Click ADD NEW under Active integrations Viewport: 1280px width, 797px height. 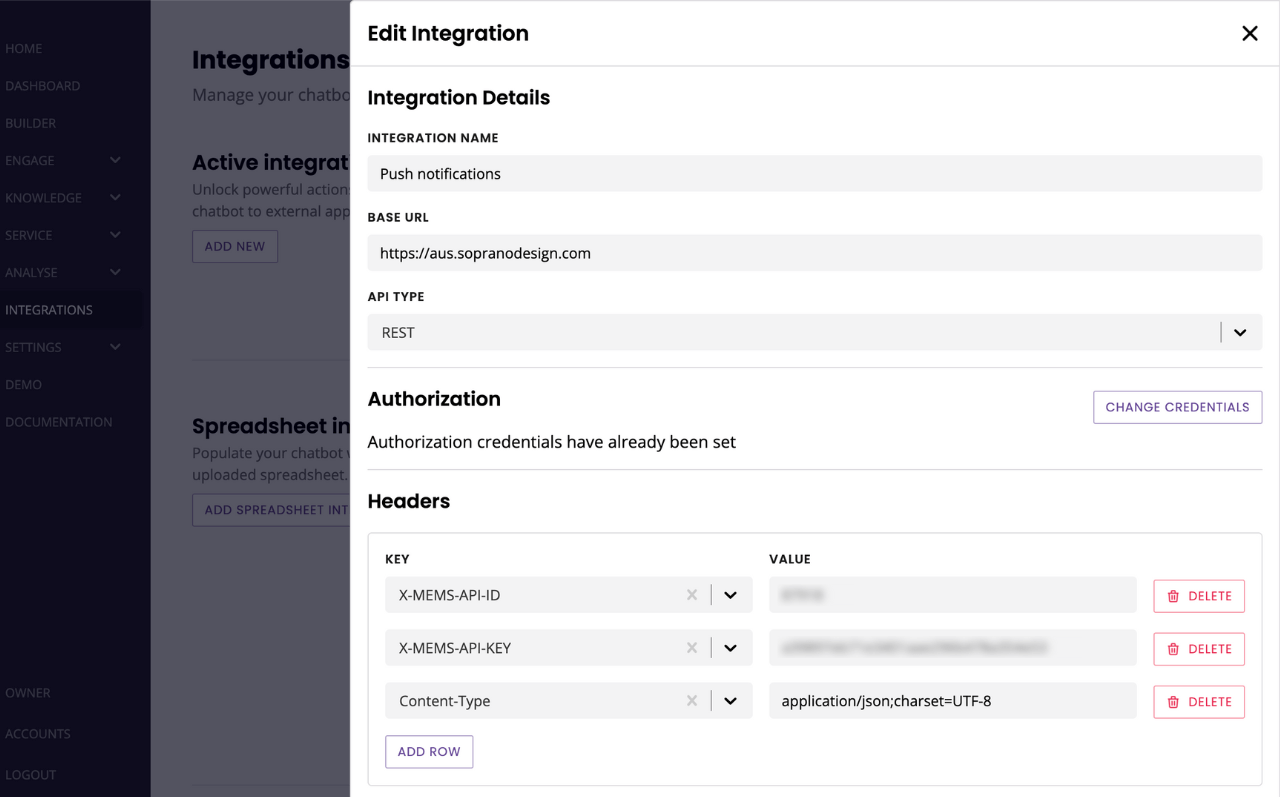click(x=234, y=246)
